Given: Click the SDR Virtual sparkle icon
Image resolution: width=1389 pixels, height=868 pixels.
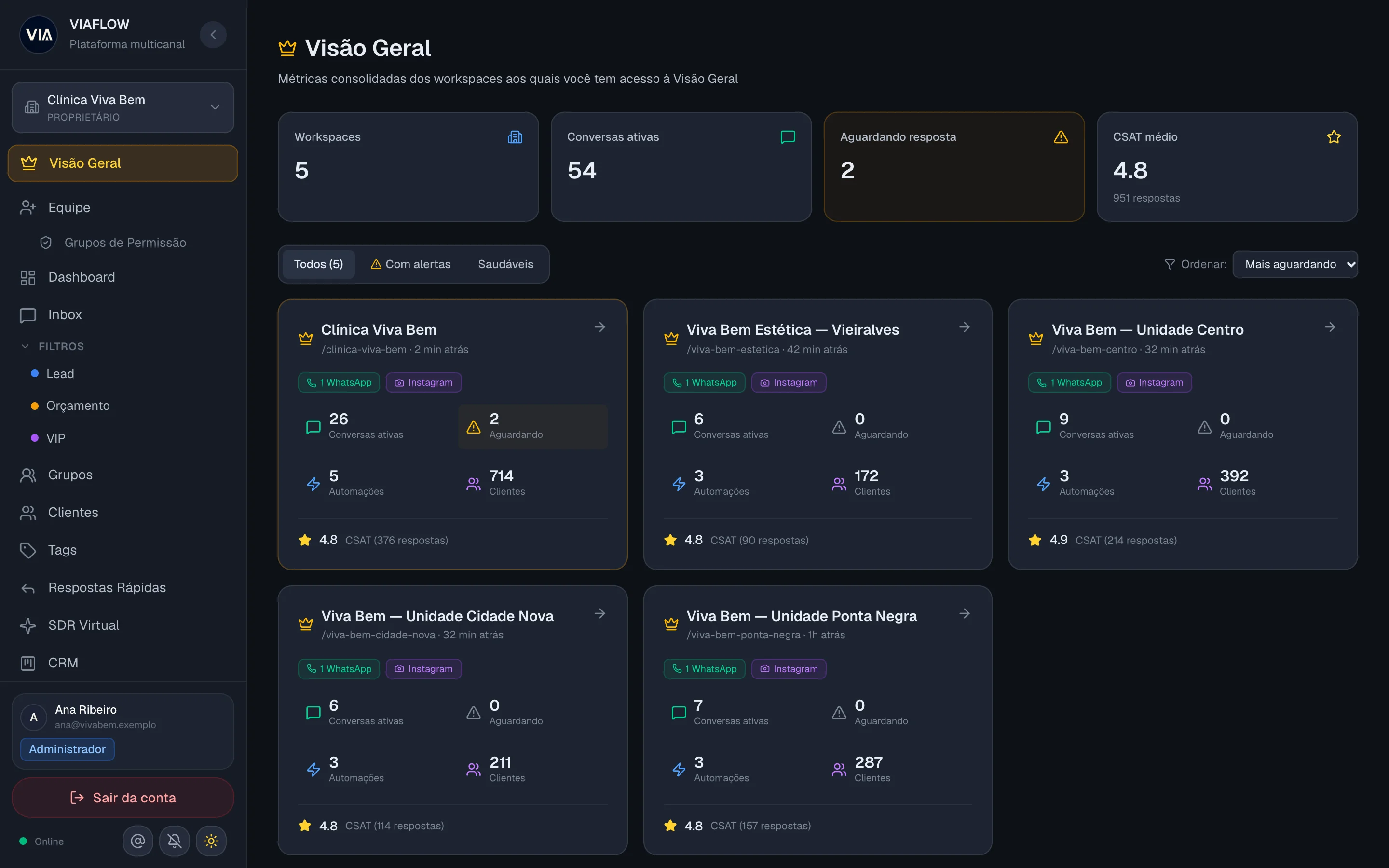Looking at the screenshot, I should pyautogui.click(x=27, y=625).
